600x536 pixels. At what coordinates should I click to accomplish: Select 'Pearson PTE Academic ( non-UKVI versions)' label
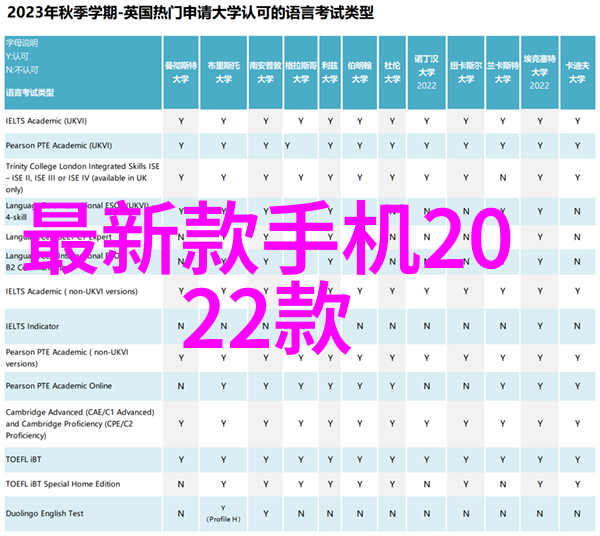[x=67, y=358]
